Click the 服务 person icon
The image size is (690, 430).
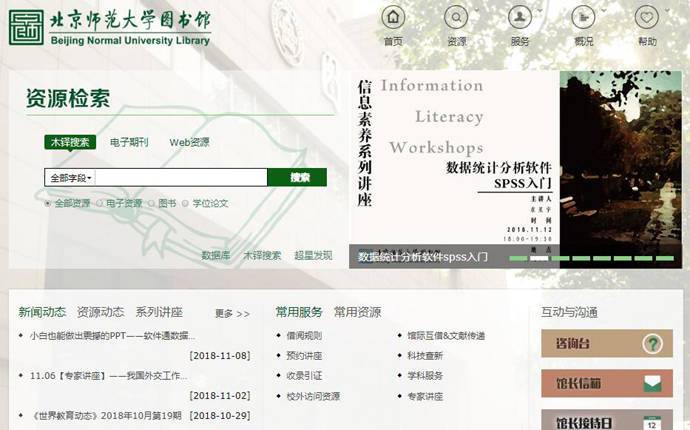pos(520,17)
